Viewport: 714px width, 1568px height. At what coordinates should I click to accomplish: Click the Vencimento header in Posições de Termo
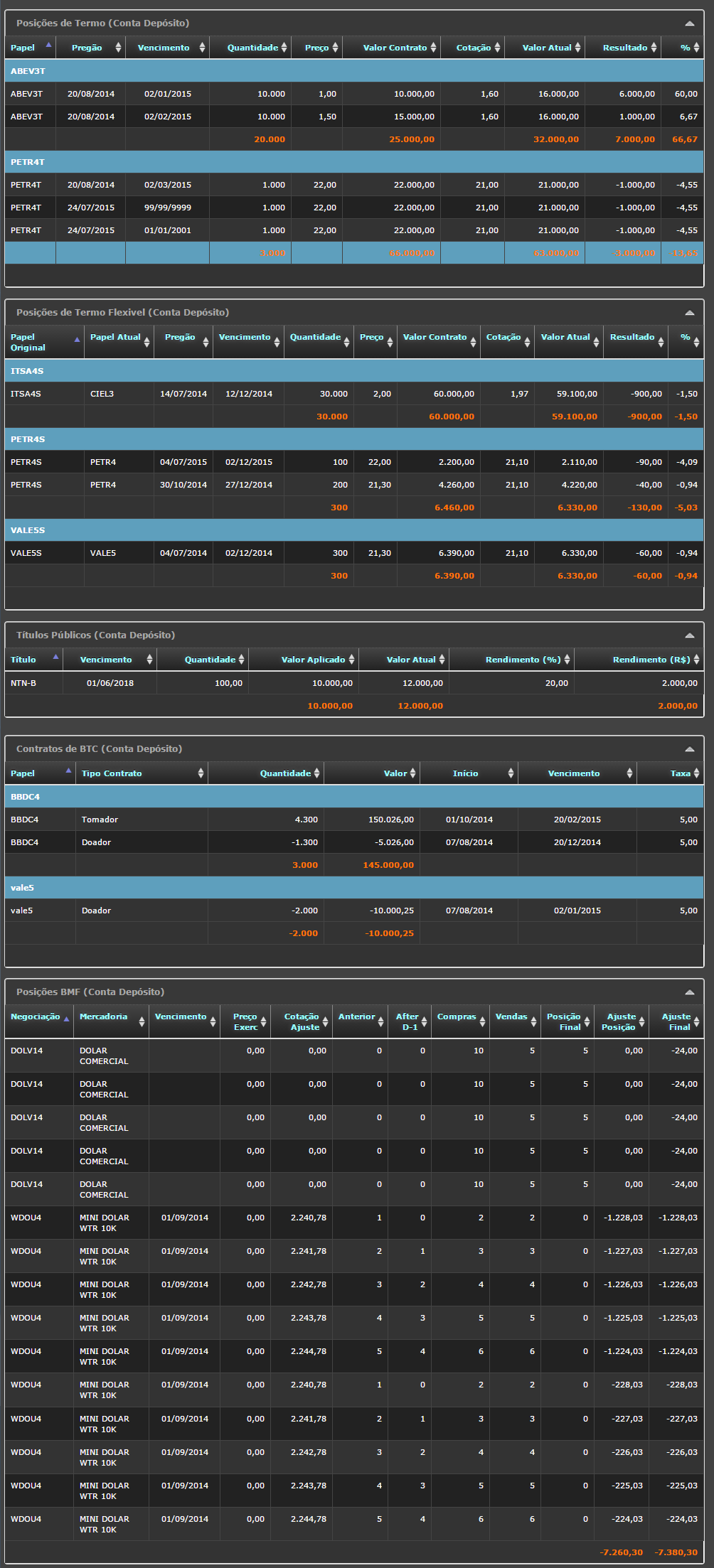167,48
